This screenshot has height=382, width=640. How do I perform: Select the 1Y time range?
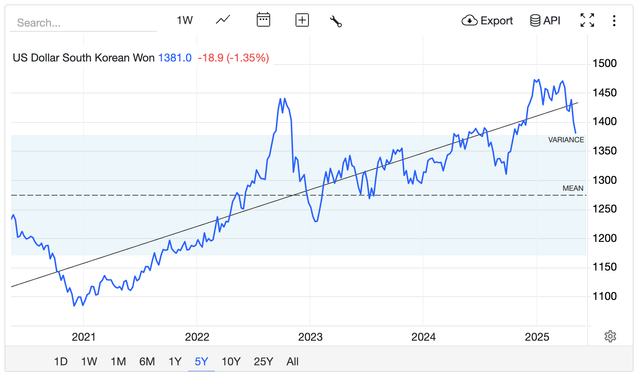pyautogui.click(x=175, y=362)
